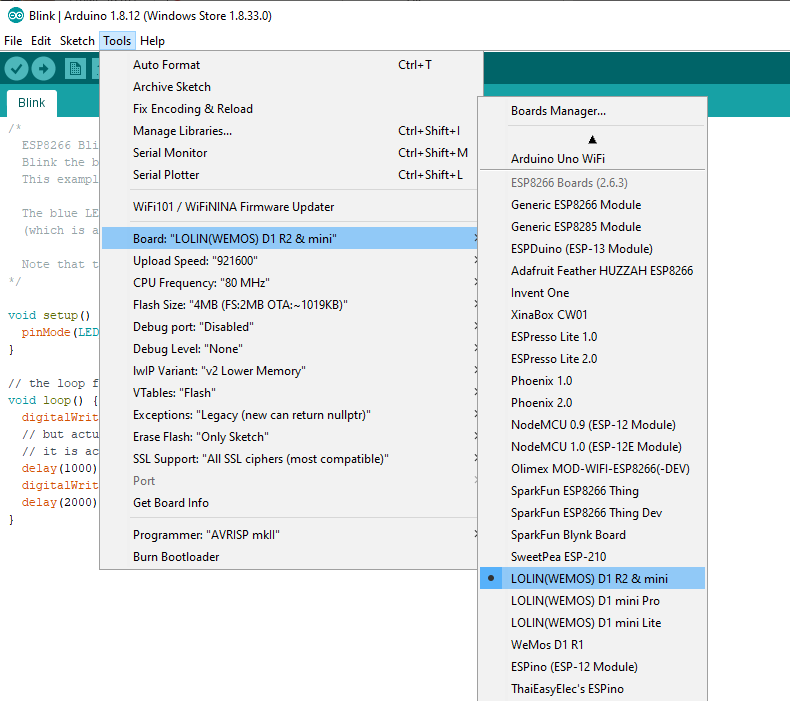Click the Arduino logo in title bar
Viewport: 790px width, 701px height.
(16, 16)
